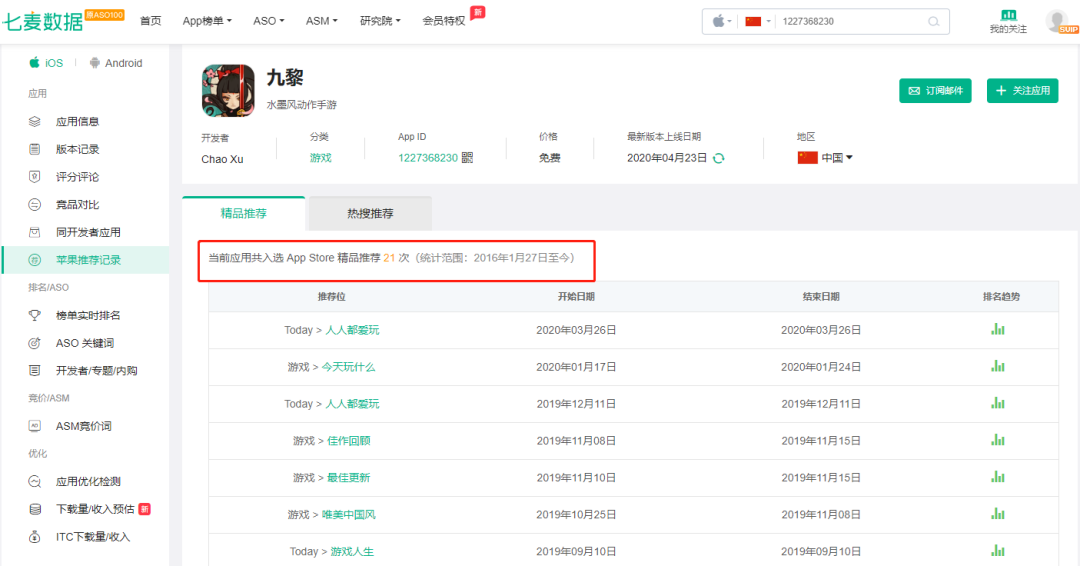Show ranking trend for 2019年12月11日 row
Viewport: 1080px width, 566px height.
998,403
